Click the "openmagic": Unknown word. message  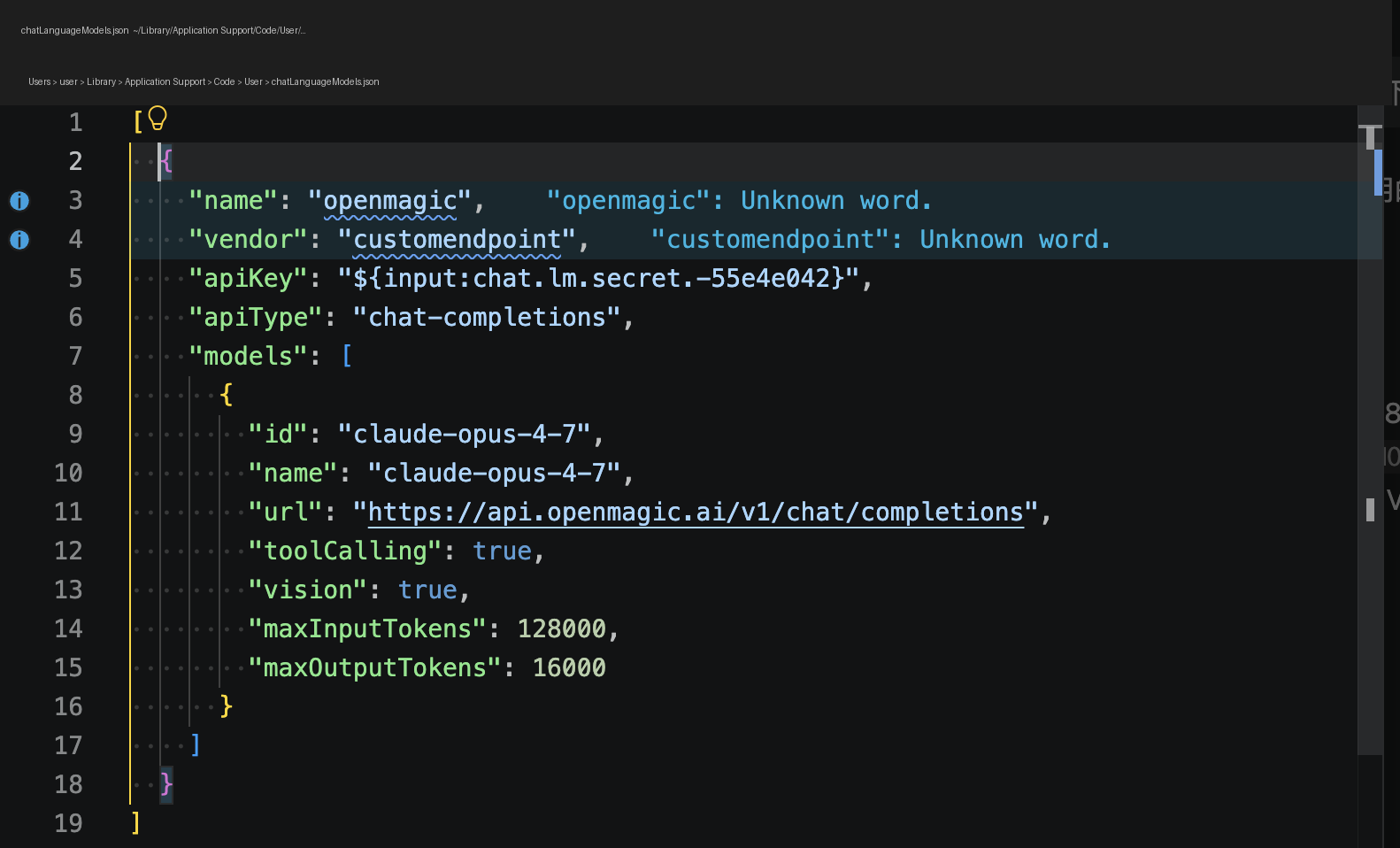click(x=739, y=201)
